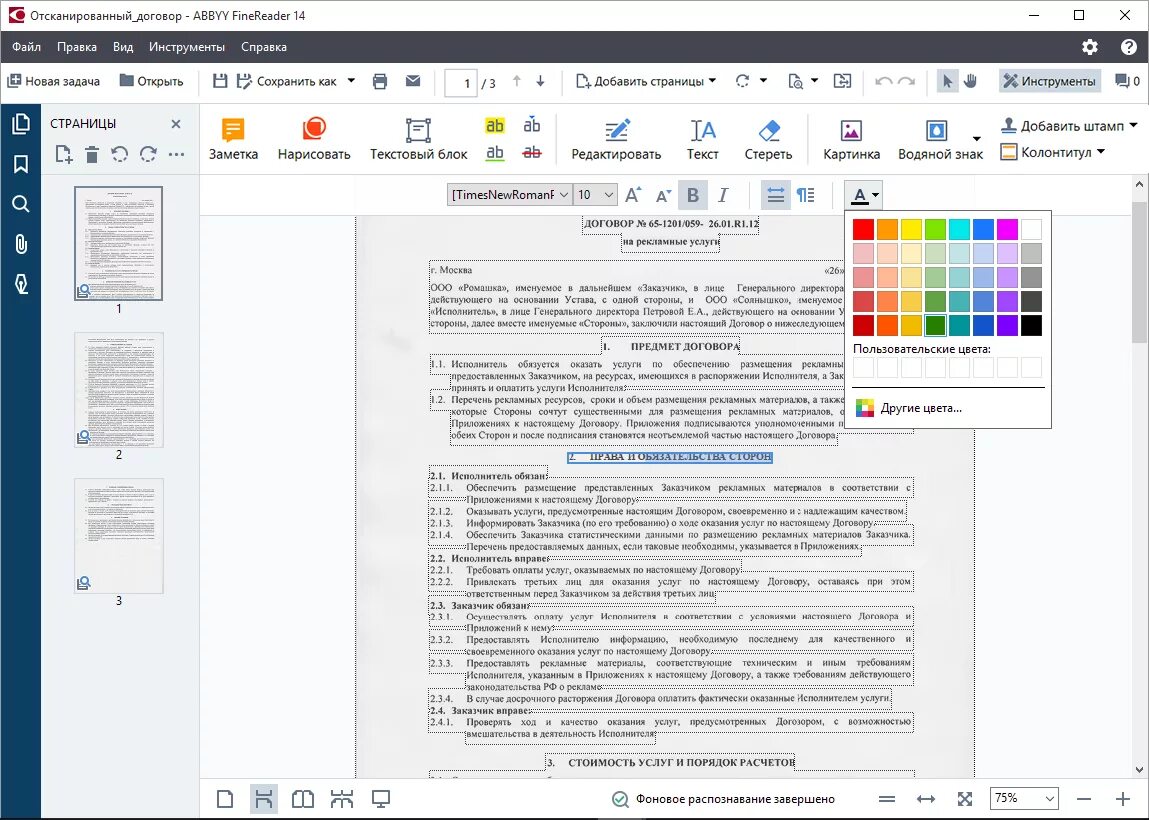Go to next page arrow

click(x=540, y=81)
